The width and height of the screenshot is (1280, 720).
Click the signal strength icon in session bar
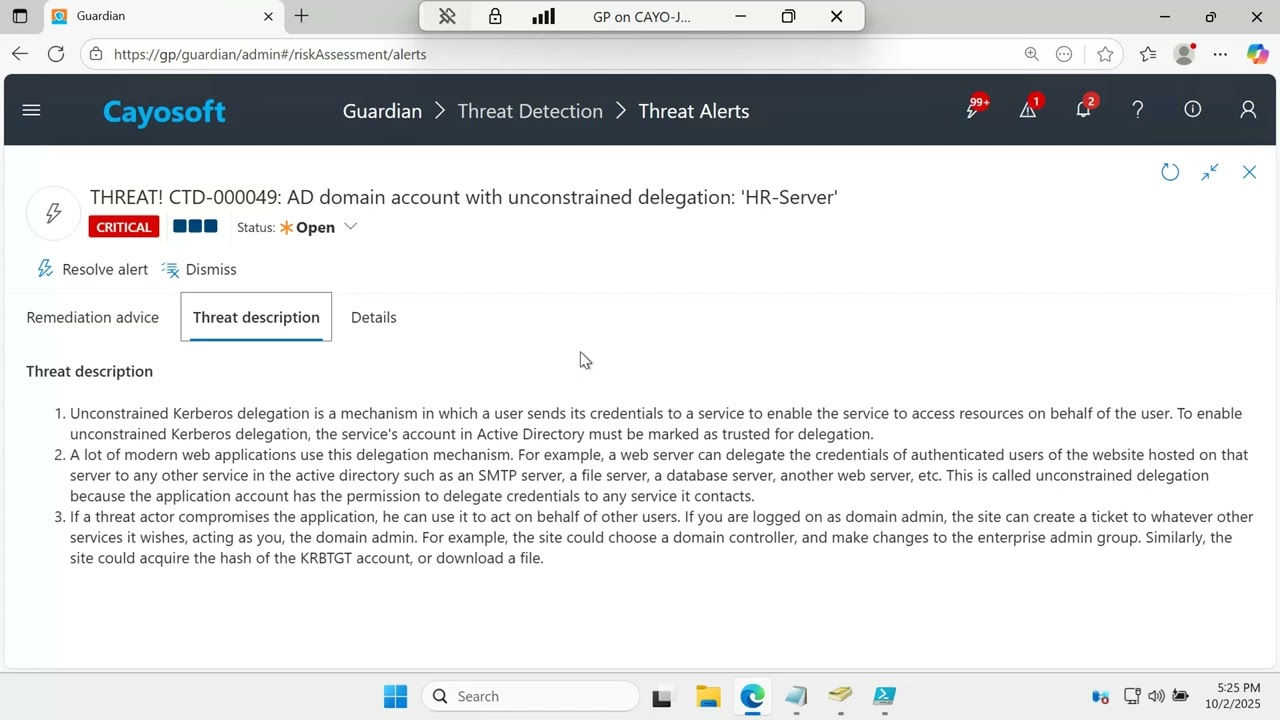[x=543, y=16]
